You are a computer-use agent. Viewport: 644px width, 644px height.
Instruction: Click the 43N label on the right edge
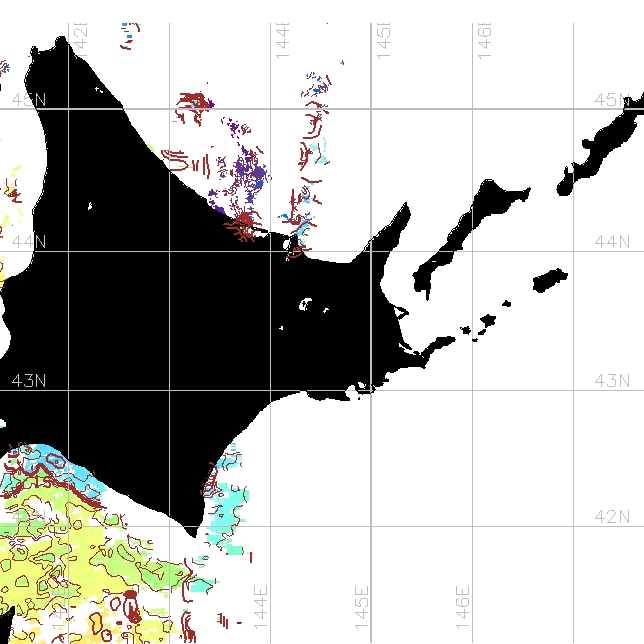(x=612, y=381)
